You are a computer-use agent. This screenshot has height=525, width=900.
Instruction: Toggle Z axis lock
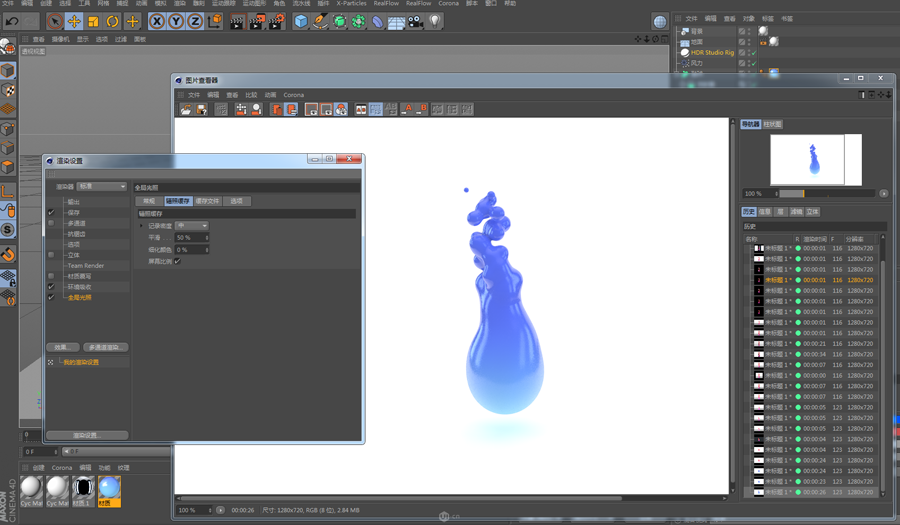coord(195,22)
